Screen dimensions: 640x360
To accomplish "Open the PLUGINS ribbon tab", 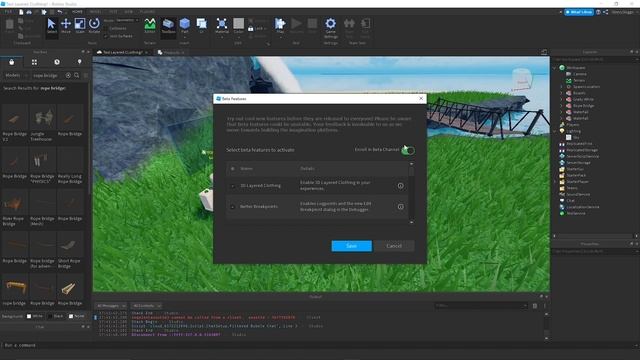I will pos(147,12).
